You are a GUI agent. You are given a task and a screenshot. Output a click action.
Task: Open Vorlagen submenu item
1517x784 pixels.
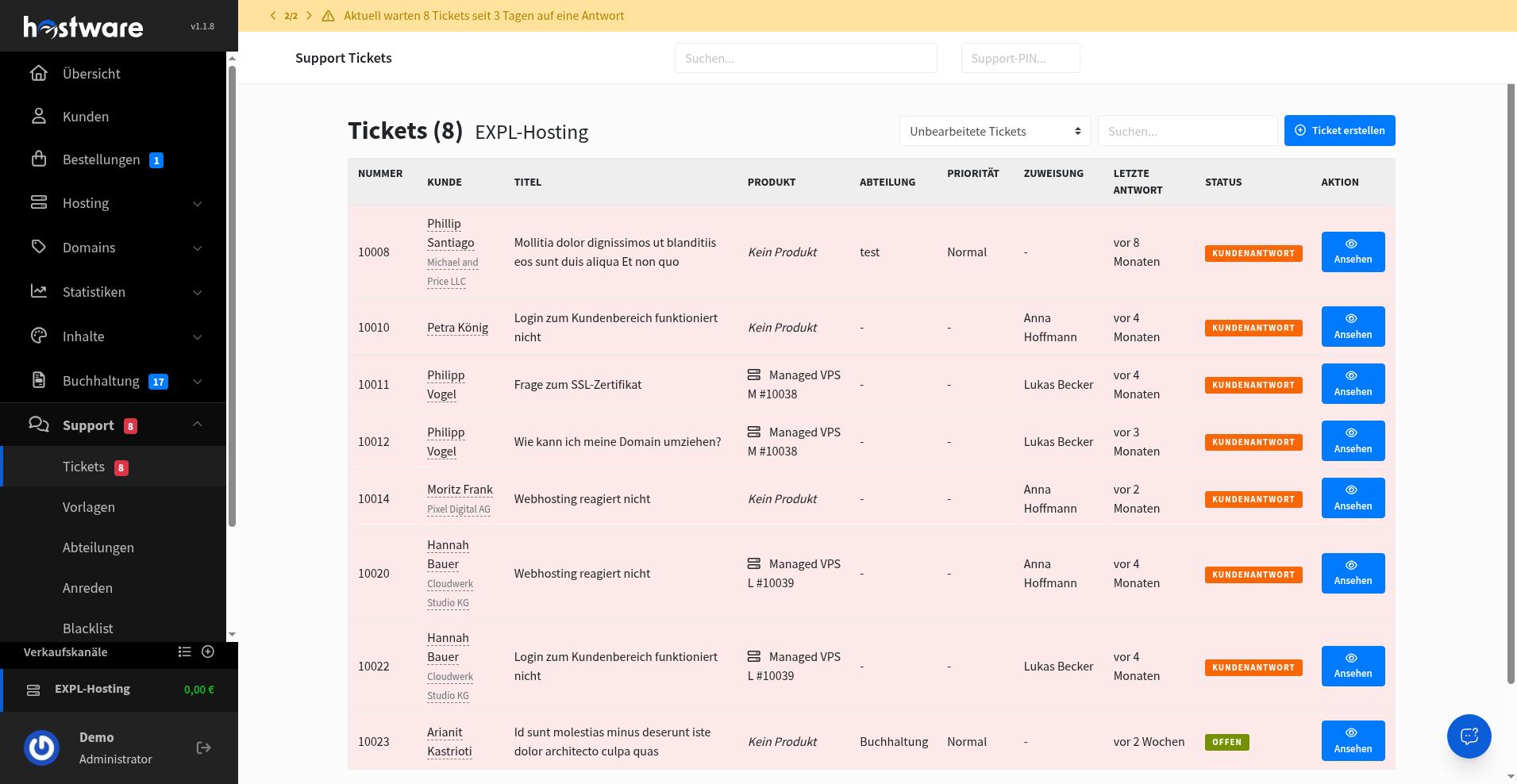(113, 506)
